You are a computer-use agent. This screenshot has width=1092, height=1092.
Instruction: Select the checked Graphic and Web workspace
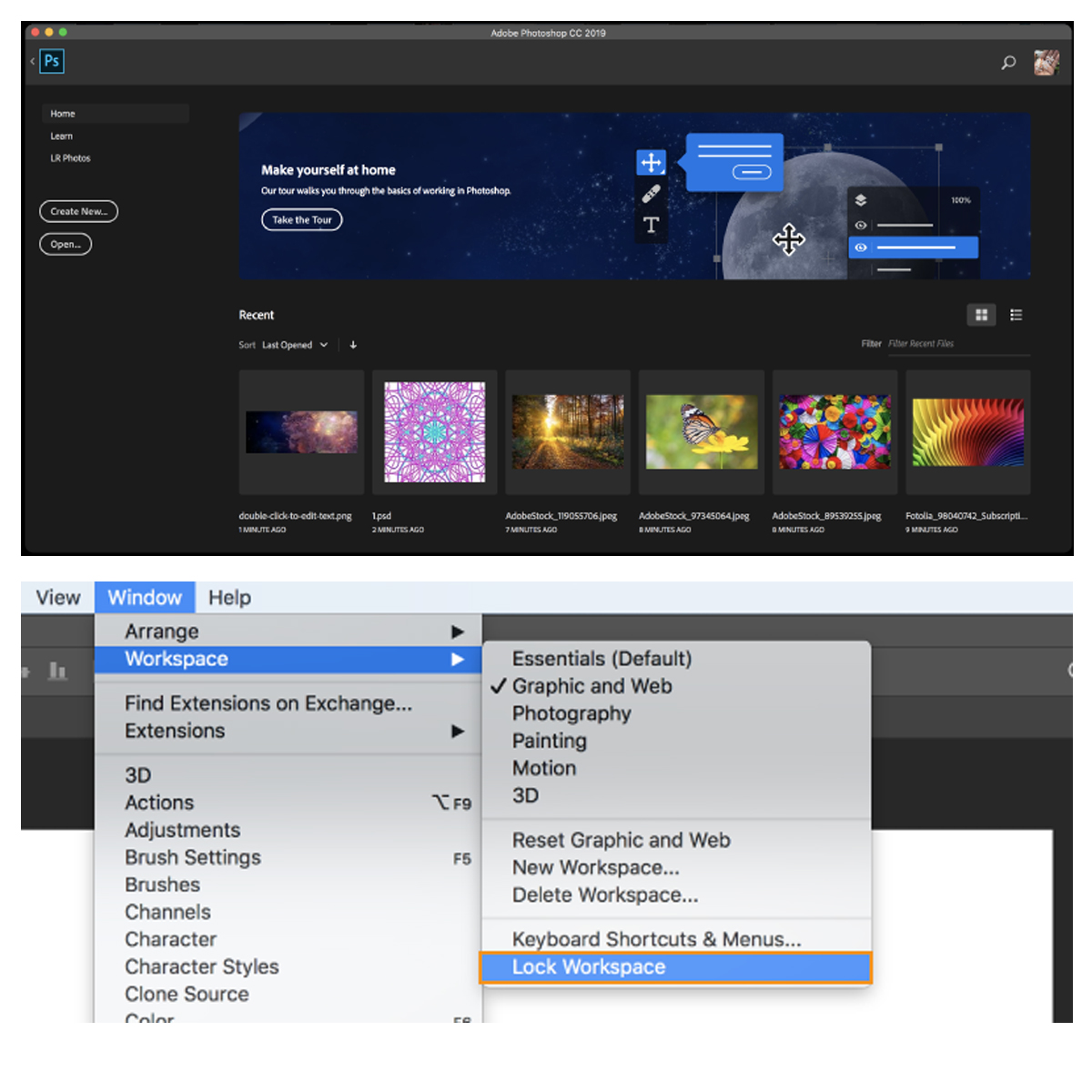click(591, 686)
